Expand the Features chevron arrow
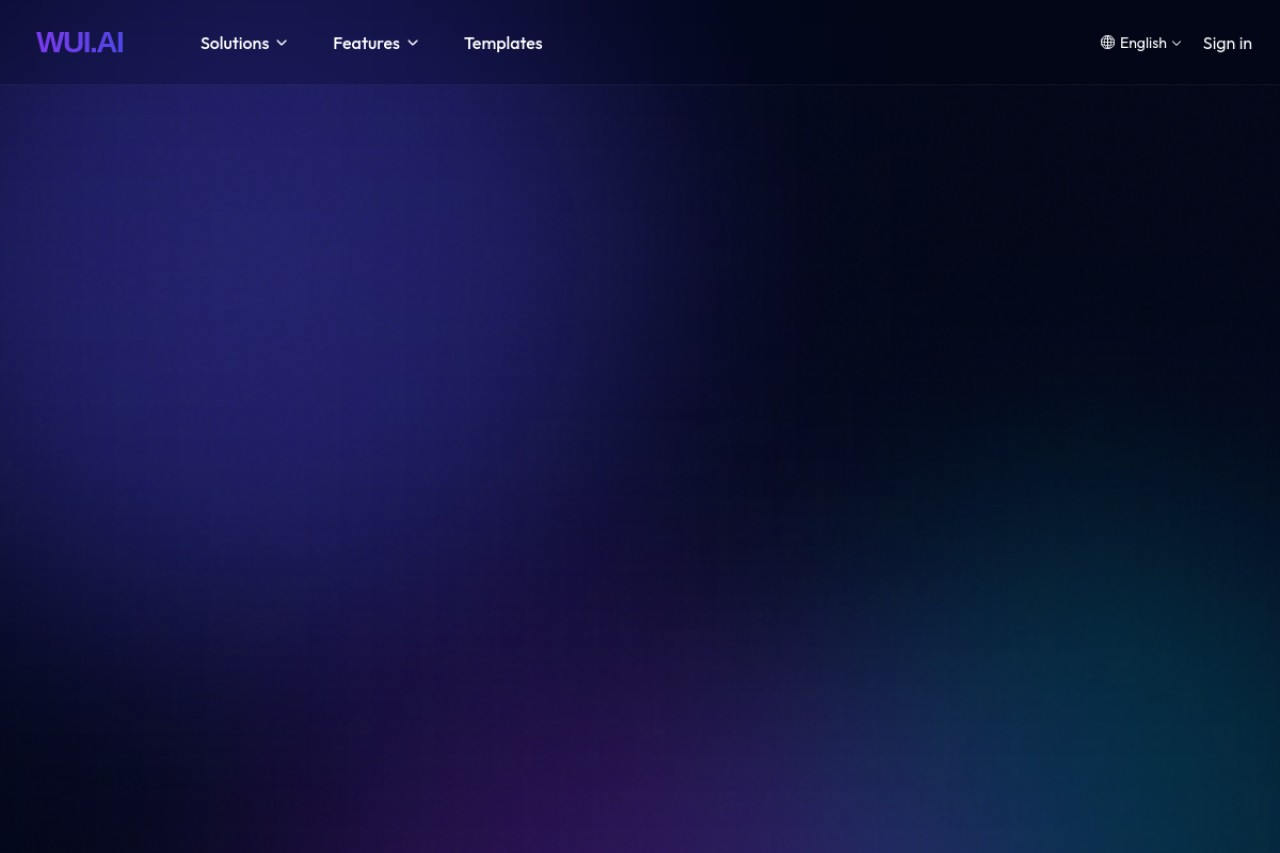1280x853 pixels. tap(413, 43)
